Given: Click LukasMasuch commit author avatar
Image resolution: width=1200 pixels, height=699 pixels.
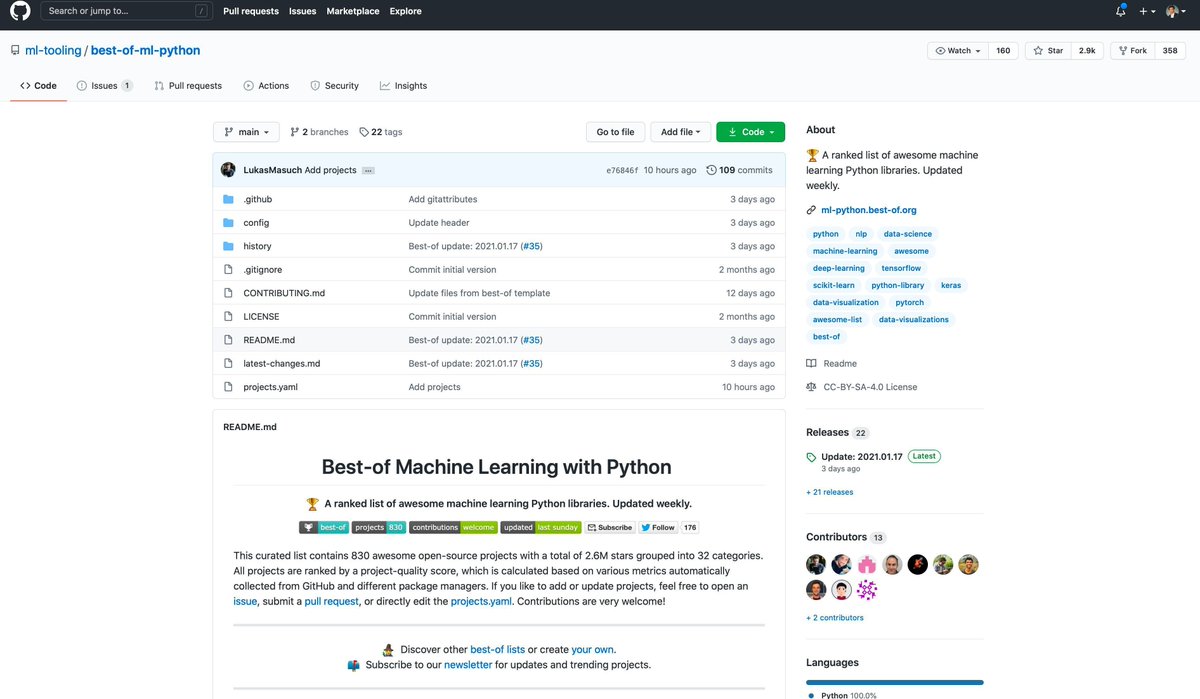Looking at the screenshot, I should (229, 170).
